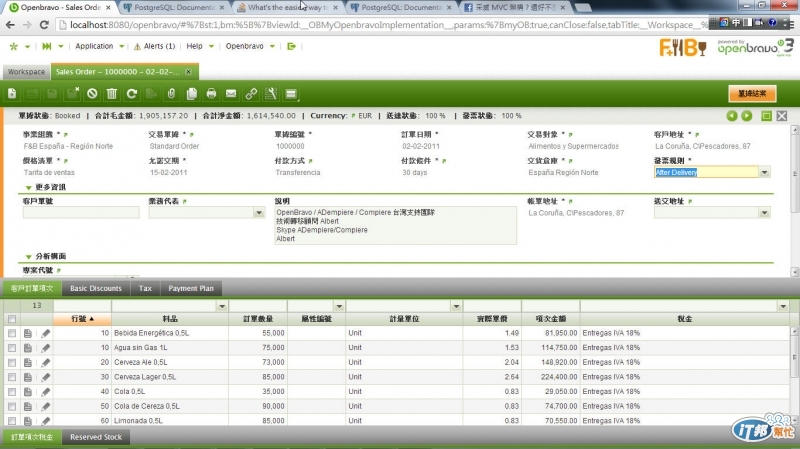Viewport: 800px width, 449px height.
Task: Go to the previous record arrow
Action: [x=732, y=116]
